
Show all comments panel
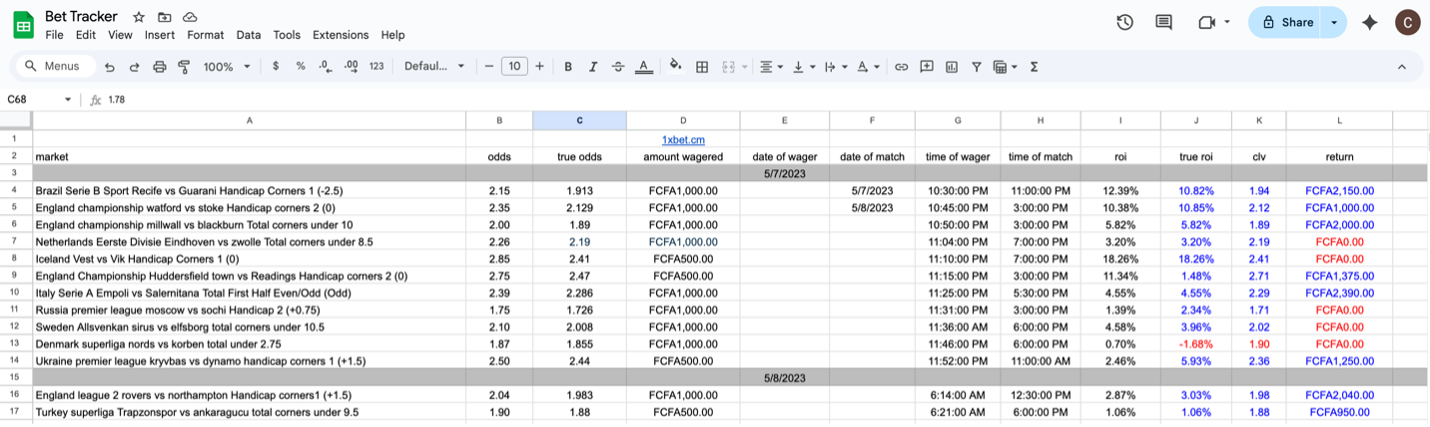[1163, 22]
